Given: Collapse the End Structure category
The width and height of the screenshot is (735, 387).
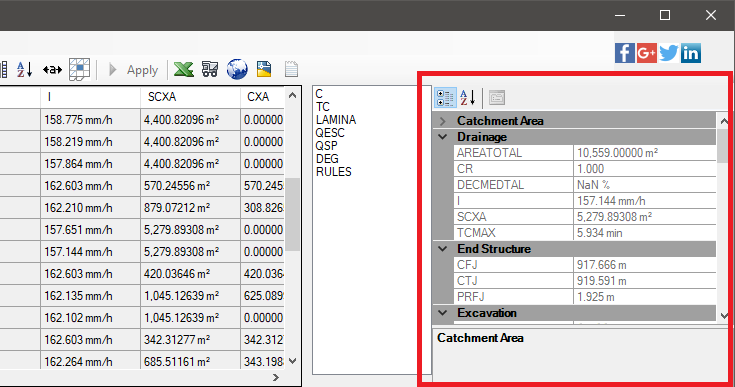Looking at the screenshot, I should 443,249.
